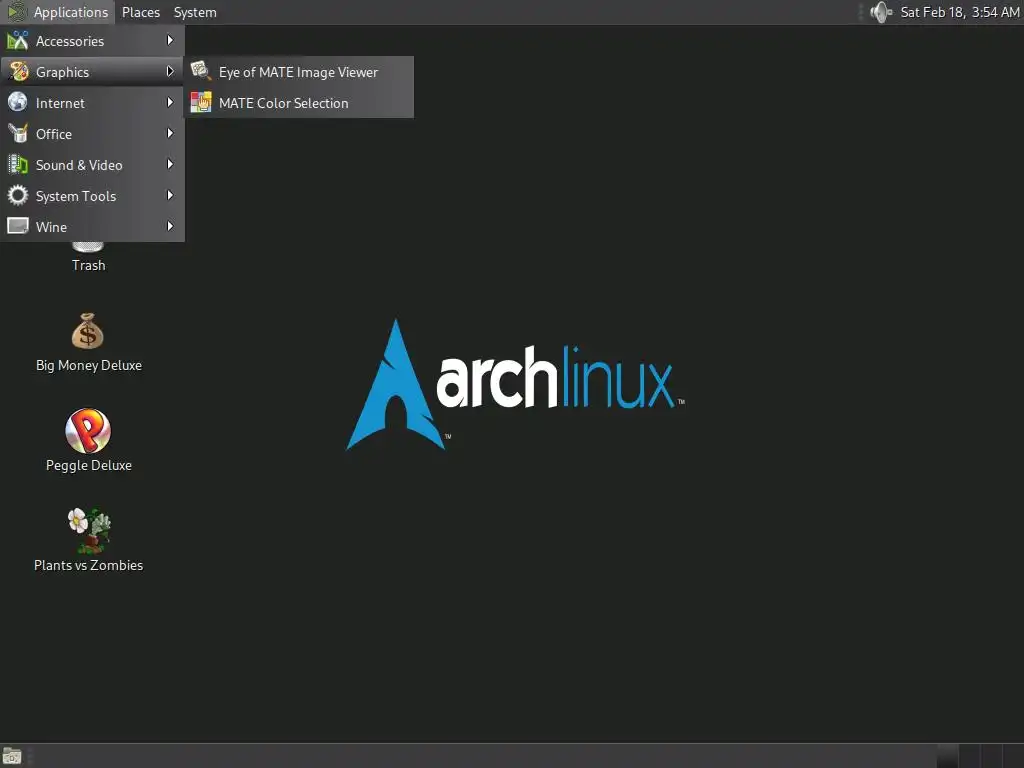Screen dimensions: 1024x768
Task: Click the Office category icon
Action: click(x=18, y=133)
